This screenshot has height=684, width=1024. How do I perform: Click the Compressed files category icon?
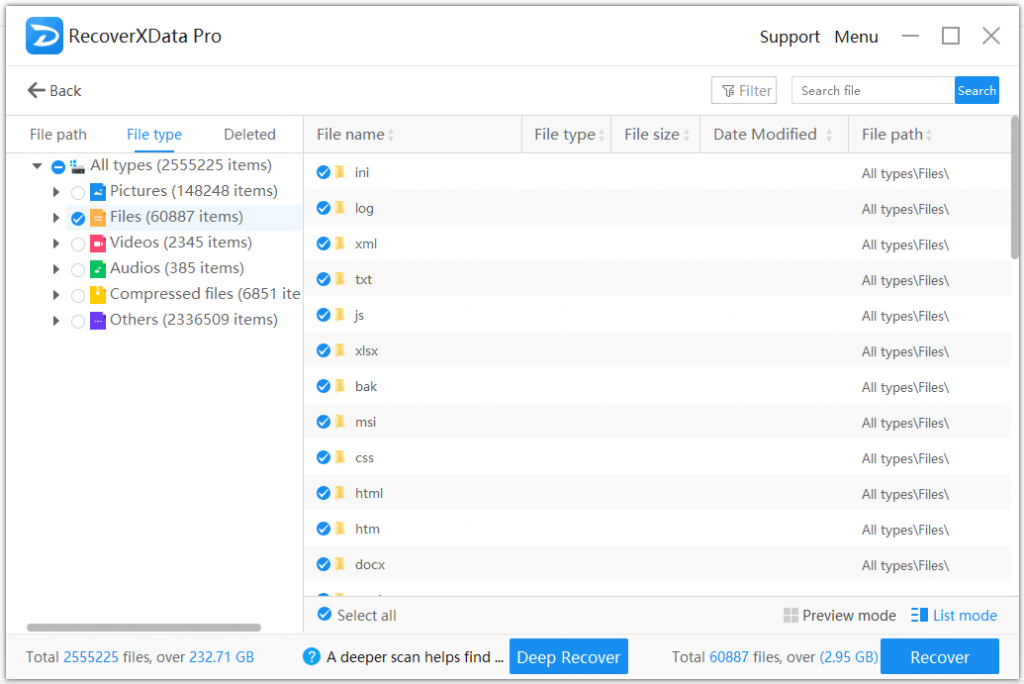click(98, 295)
